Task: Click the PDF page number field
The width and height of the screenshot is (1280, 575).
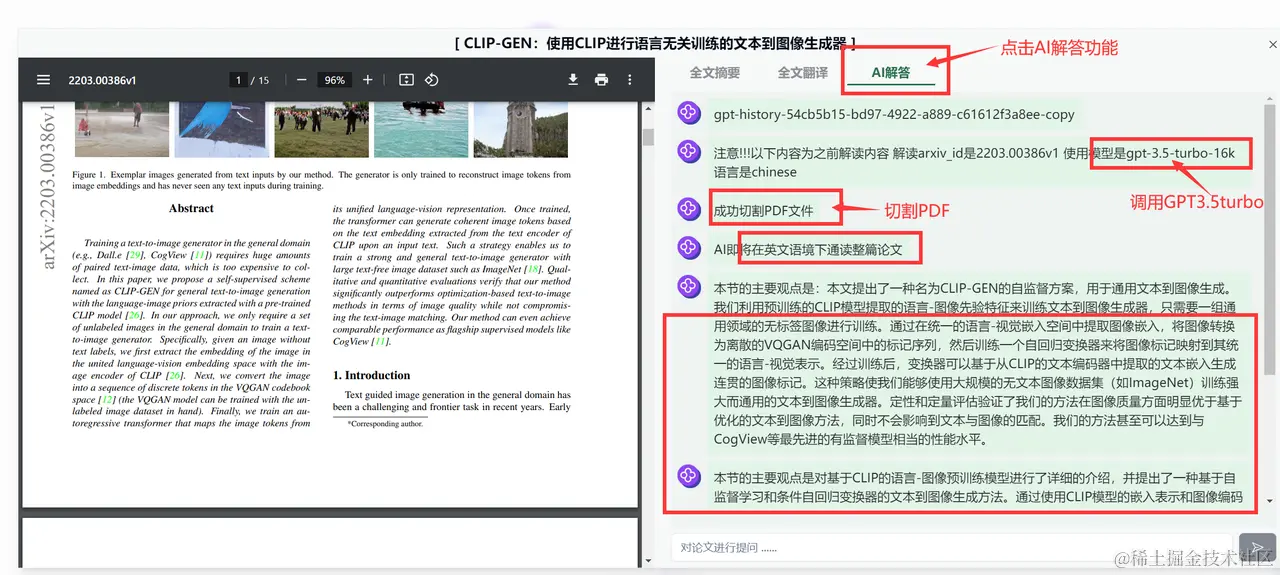Action: tap(238, 80)
